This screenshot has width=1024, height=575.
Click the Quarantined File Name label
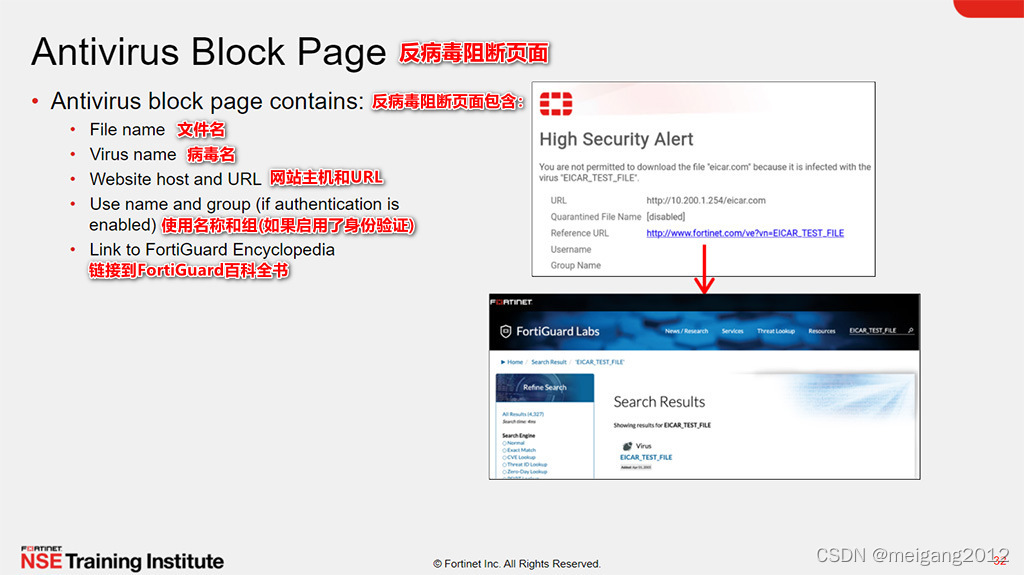596,217
